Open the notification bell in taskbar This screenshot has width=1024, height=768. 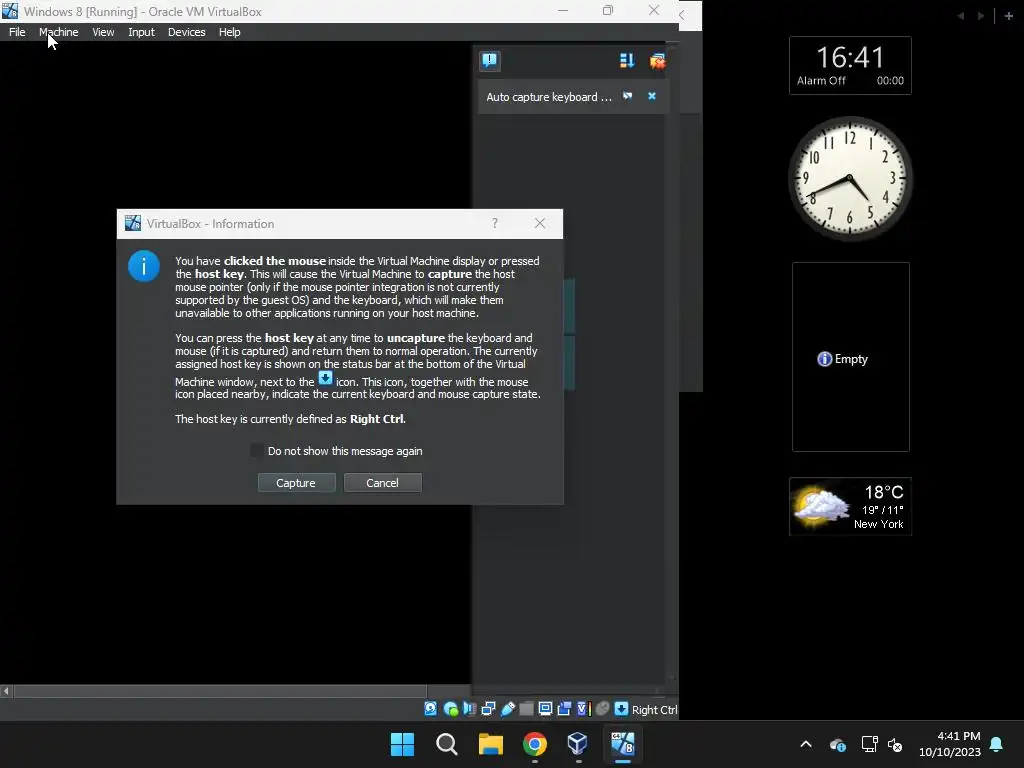point(997,744)
